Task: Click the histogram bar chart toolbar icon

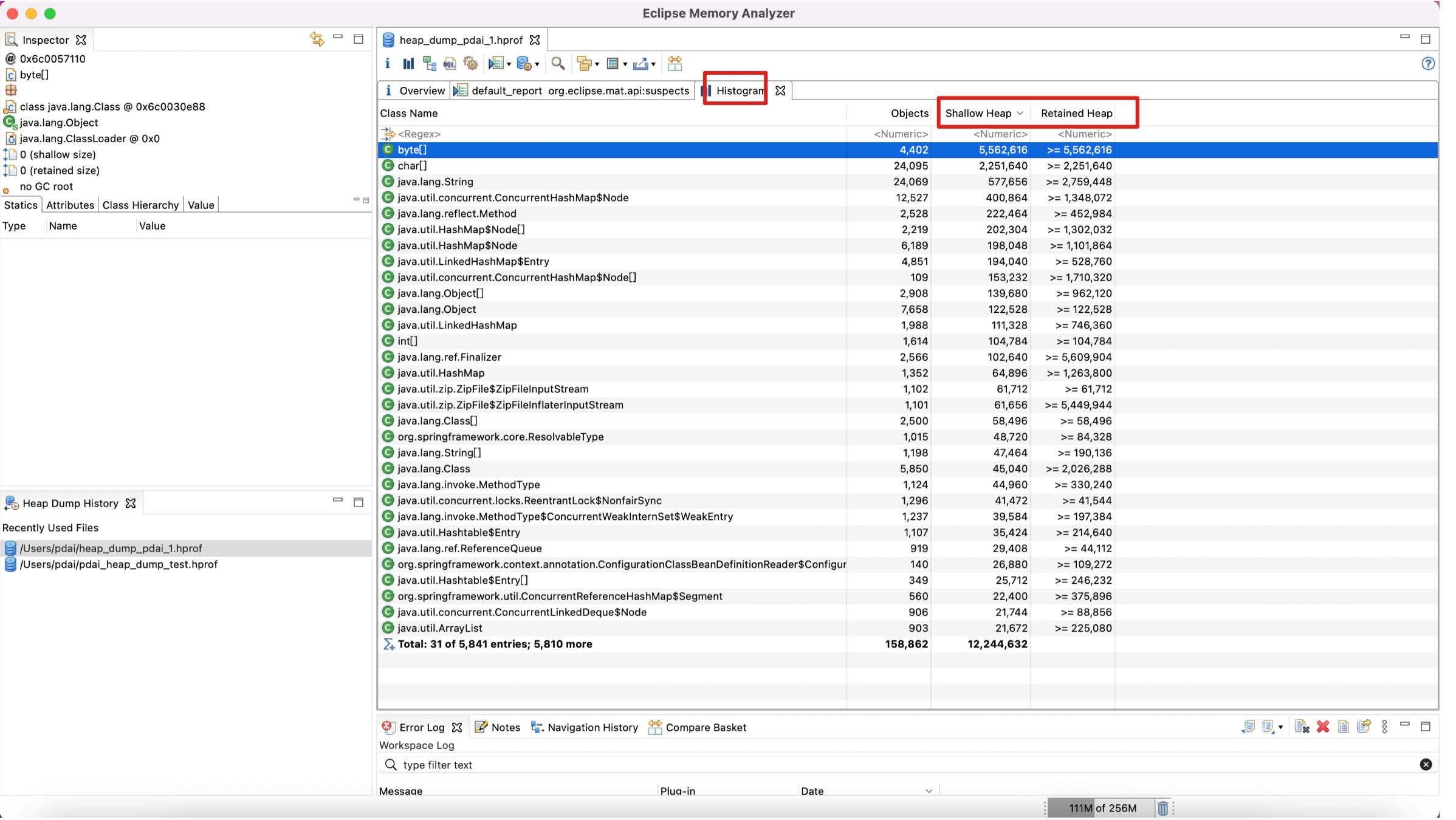Action: (408, 64)
